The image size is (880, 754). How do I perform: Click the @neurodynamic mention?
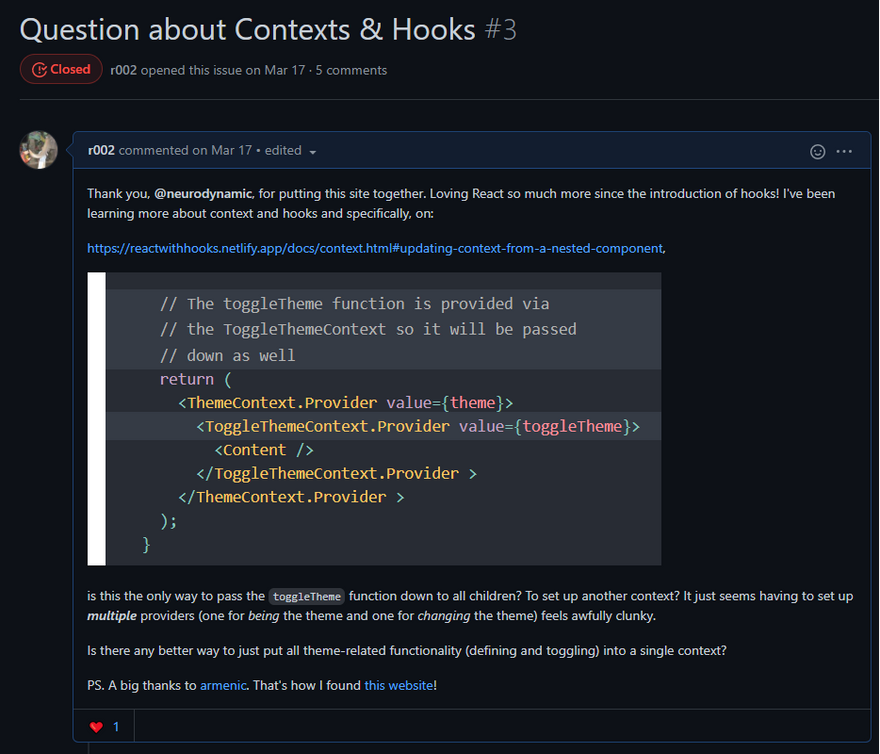(203, 194)
